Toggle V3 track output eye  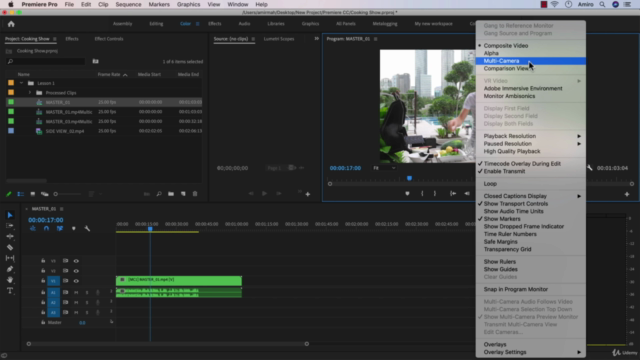pyautogui.click(x=76, y=261)
